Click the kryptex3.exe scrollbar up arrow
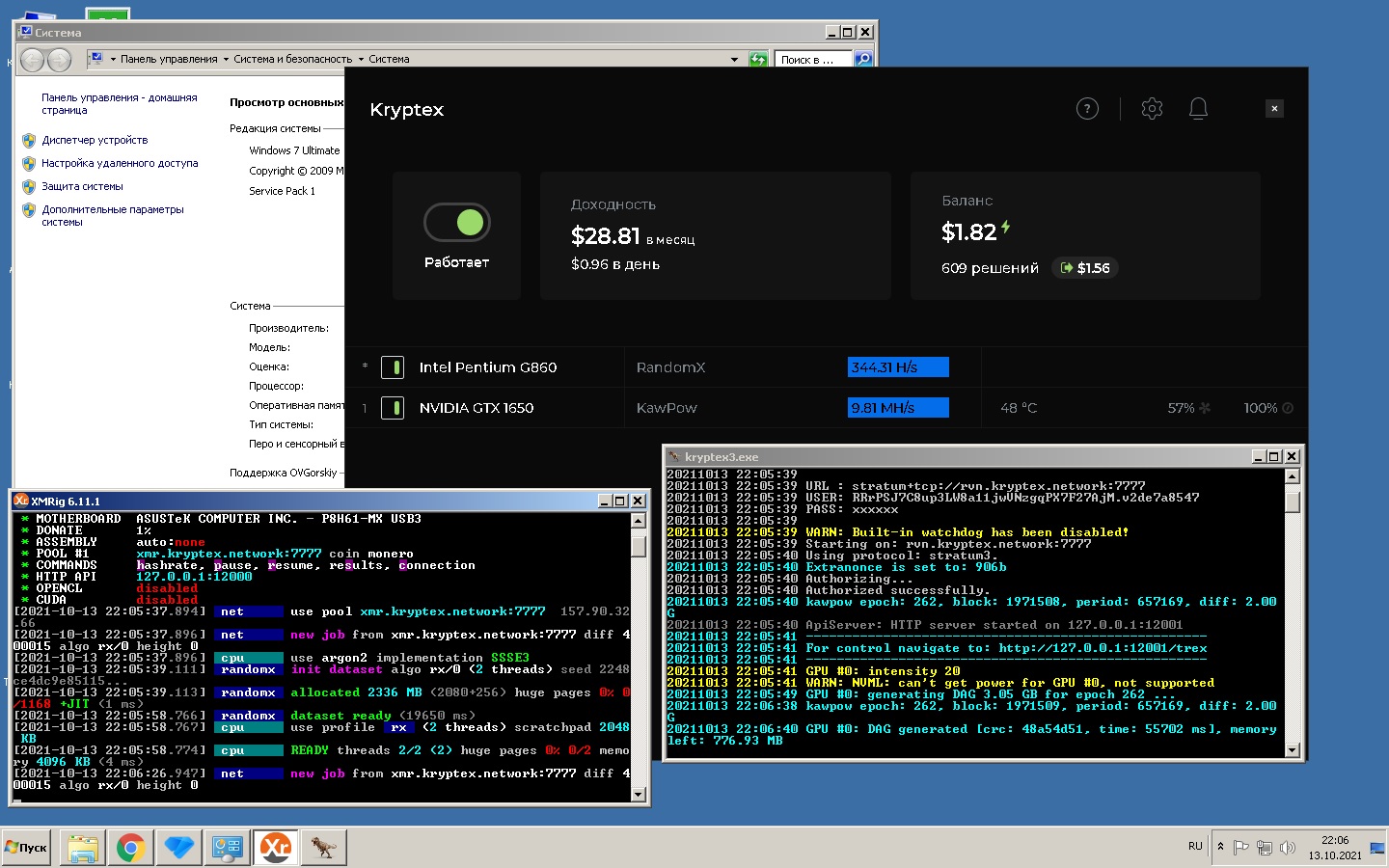Image resolution: width=1389 pixels, height=868 pixels. tap(1293, 476)
